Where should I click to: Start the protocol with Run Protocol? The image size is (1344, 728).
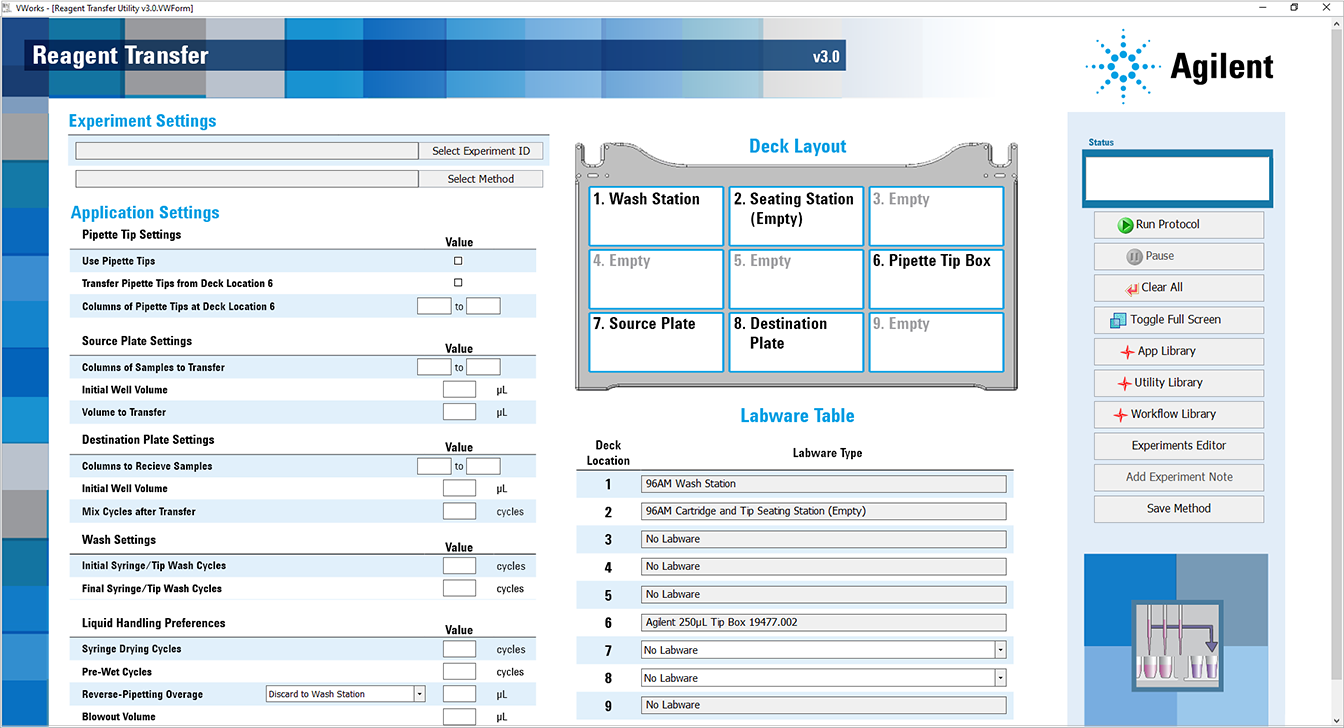click(1179, 225)
